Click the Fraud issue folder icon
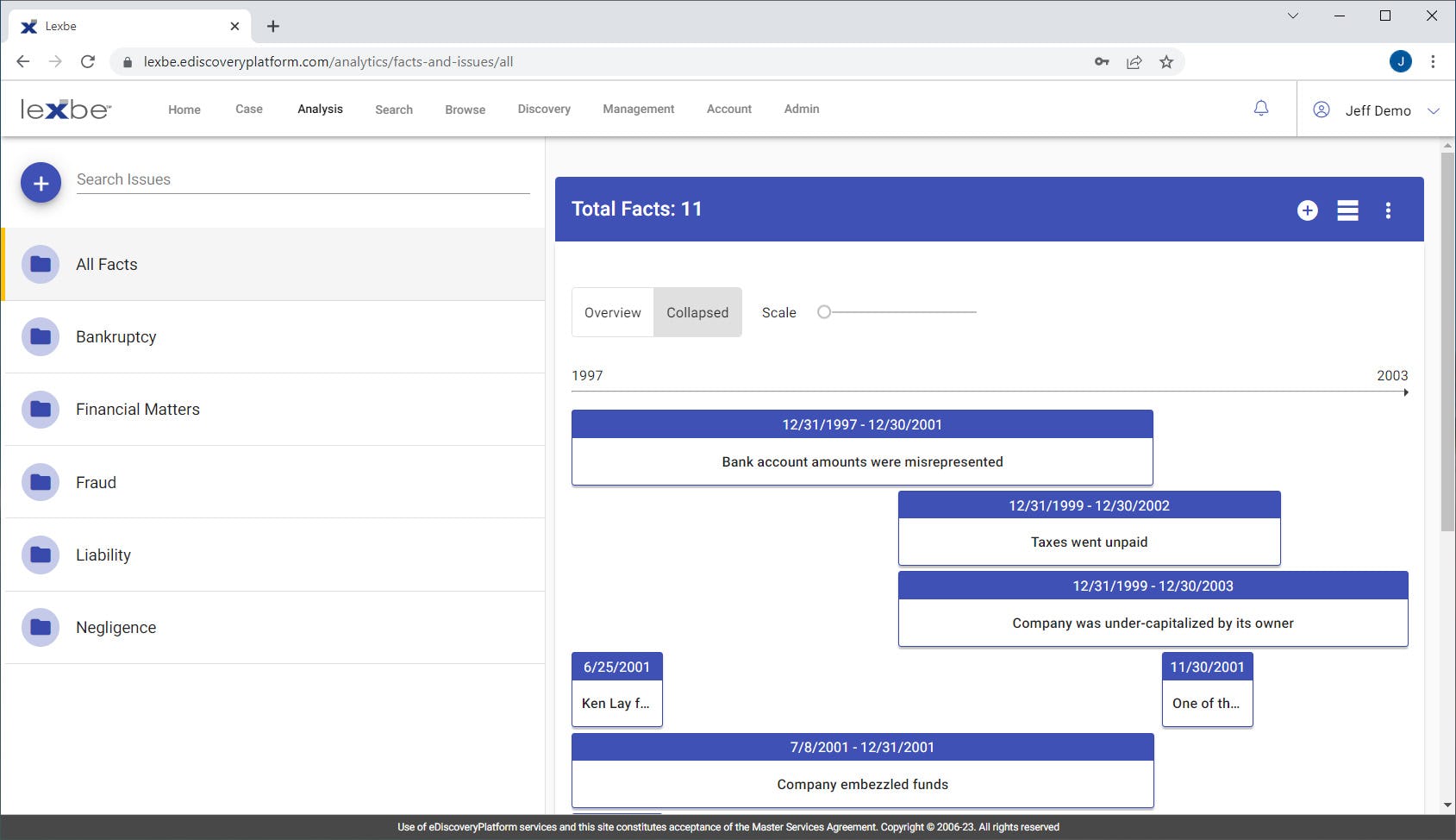 click(x=41, y=482)
